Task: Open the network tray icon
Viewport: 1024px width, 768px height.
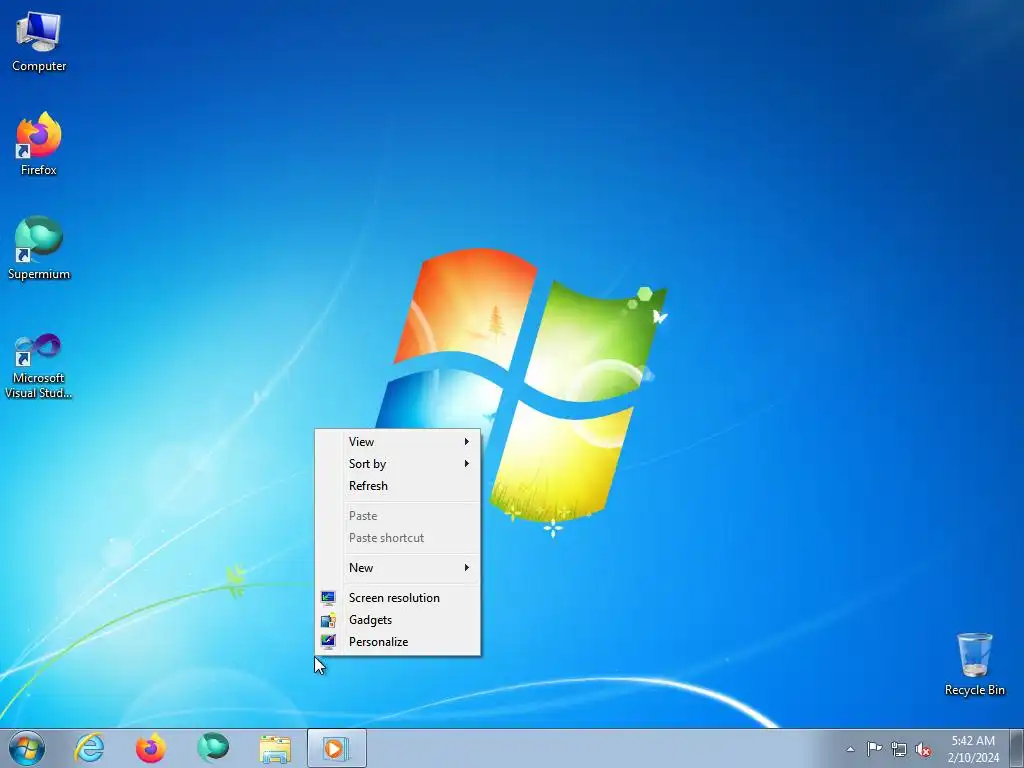Action: click(x=899, y=749)
